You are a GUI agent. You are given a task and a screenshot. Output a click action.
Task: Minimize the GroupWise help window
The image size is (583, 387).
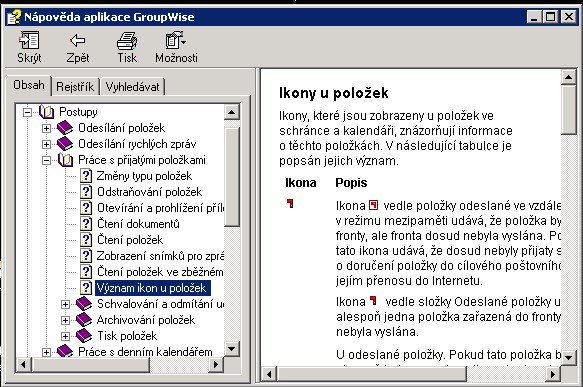tap(534, 17)
